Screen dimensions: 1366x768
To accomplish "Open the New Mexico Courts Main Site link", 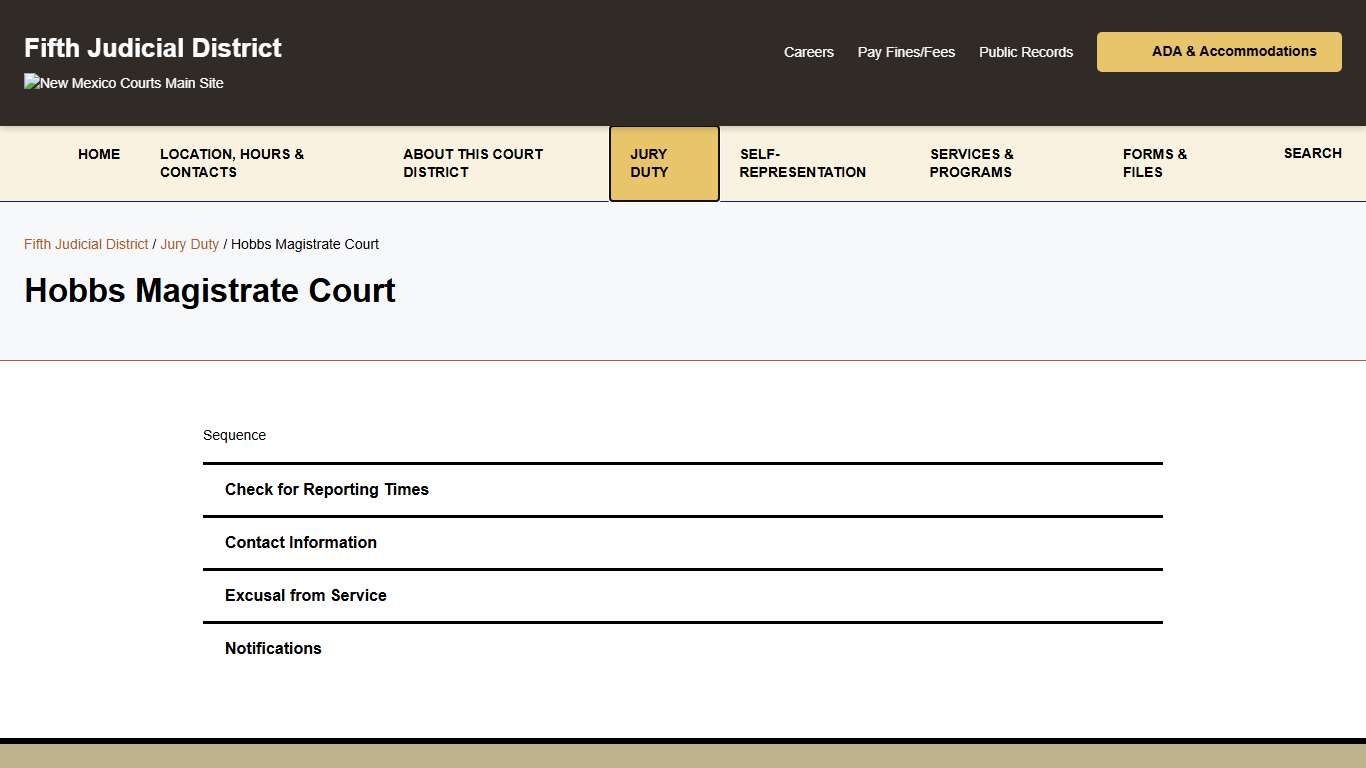I will pos(123,83).
